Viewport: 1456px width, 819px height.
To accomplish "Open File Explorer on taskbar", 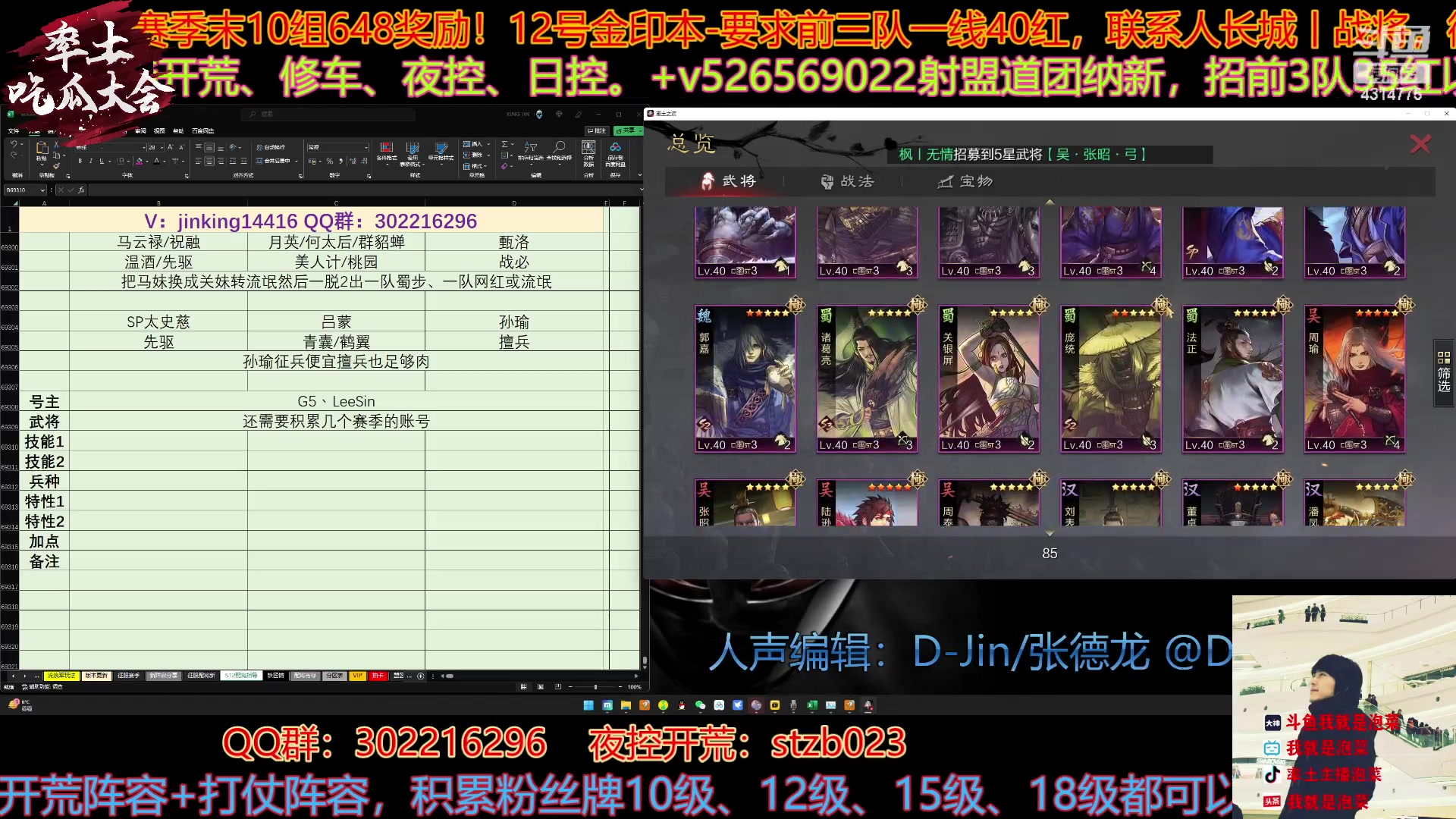I will pyautogui.click(x=626, y=705).
